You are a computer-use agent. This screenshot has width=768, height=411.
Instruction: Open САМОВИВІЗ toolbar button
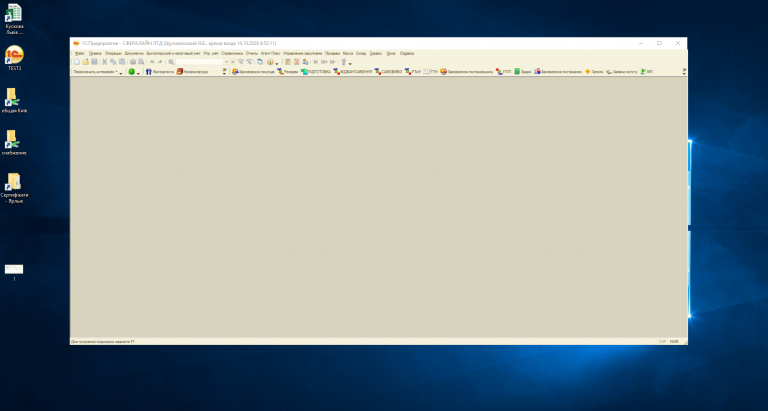point(388,72)
